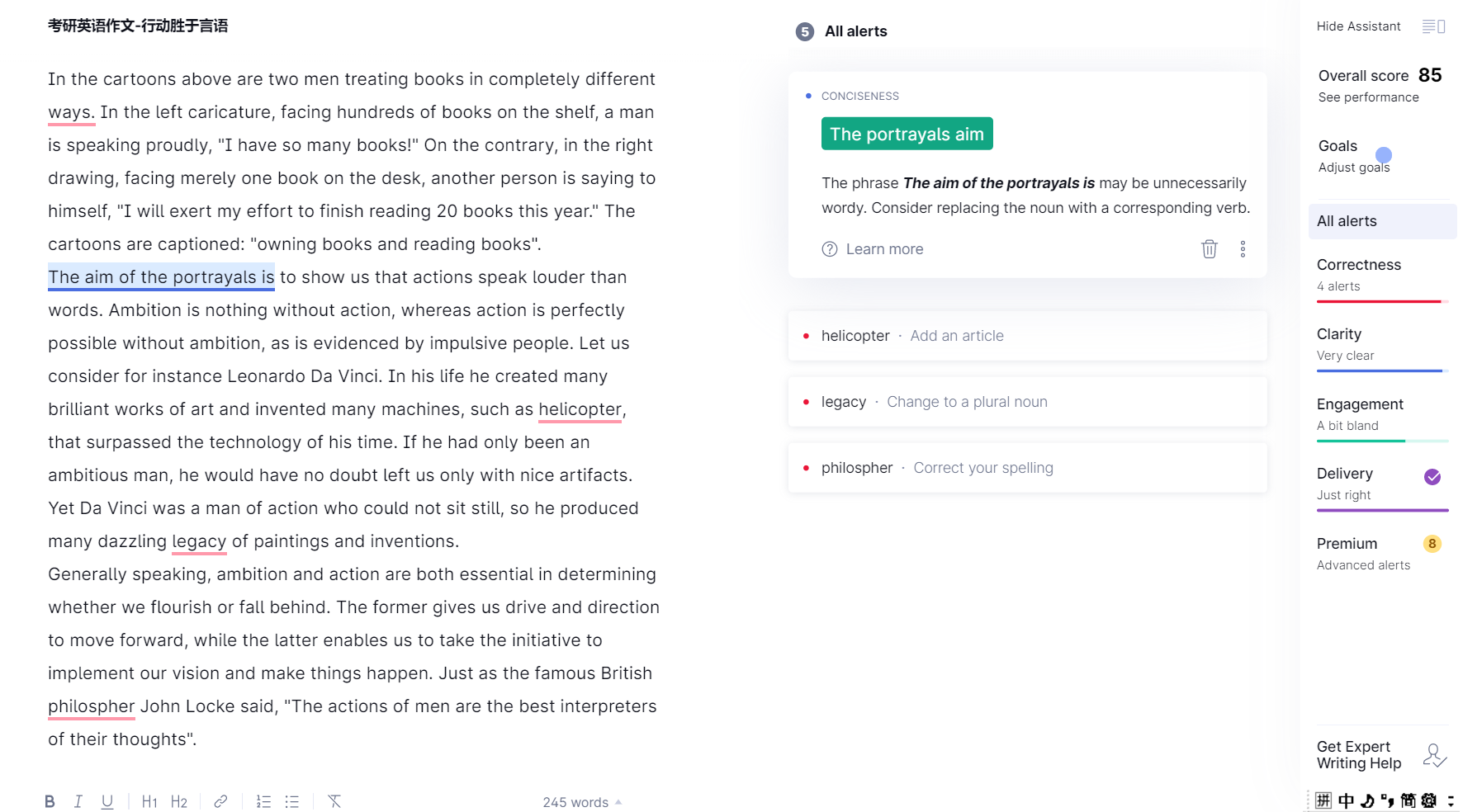
Task: Open more options for conciseness alert
Action: [x=1243, y=249]
